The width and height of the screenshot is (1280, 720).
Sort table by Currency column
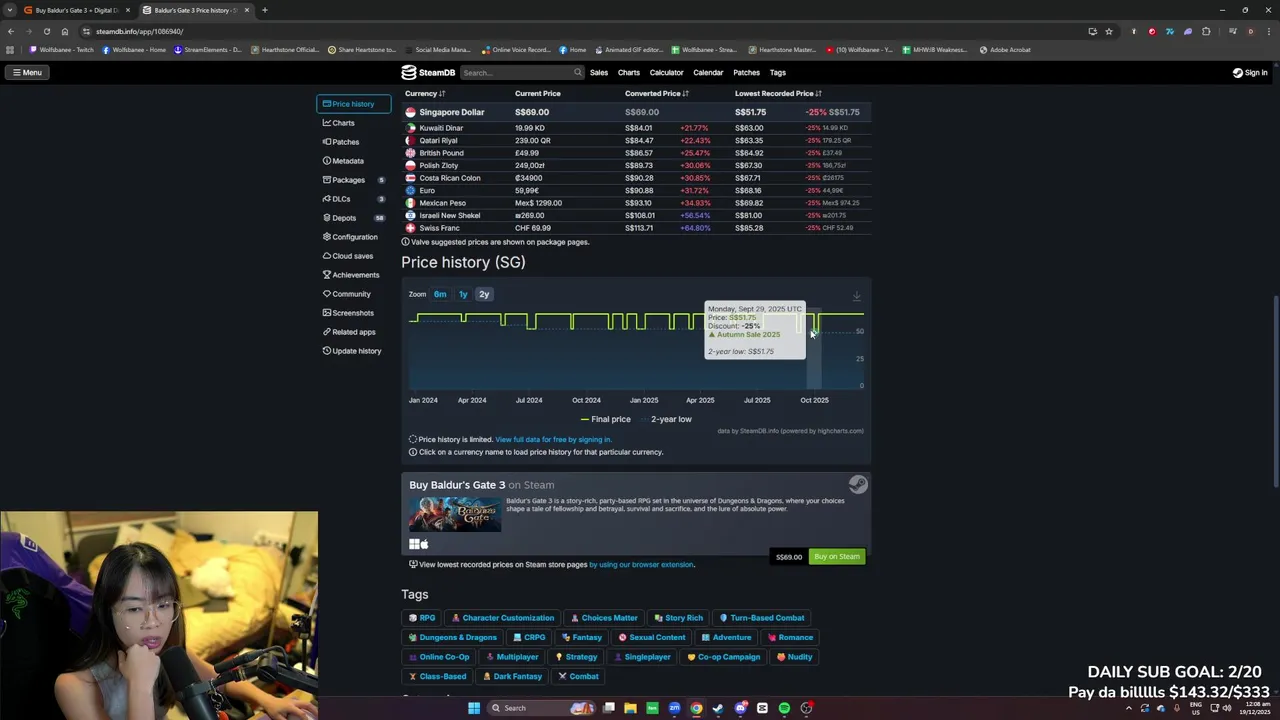(425, 94)
